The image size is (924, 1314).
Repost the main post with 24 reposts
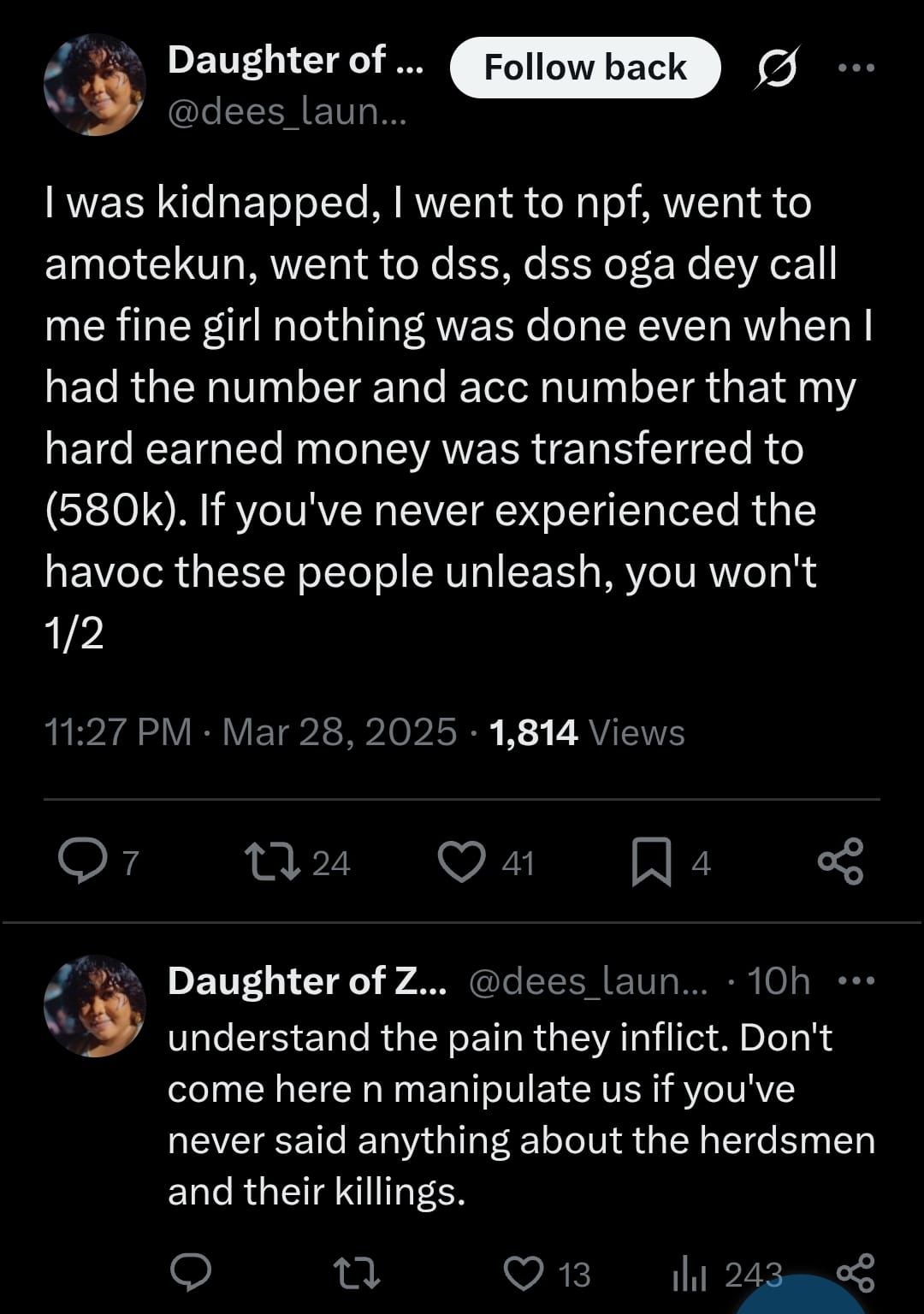272,861
